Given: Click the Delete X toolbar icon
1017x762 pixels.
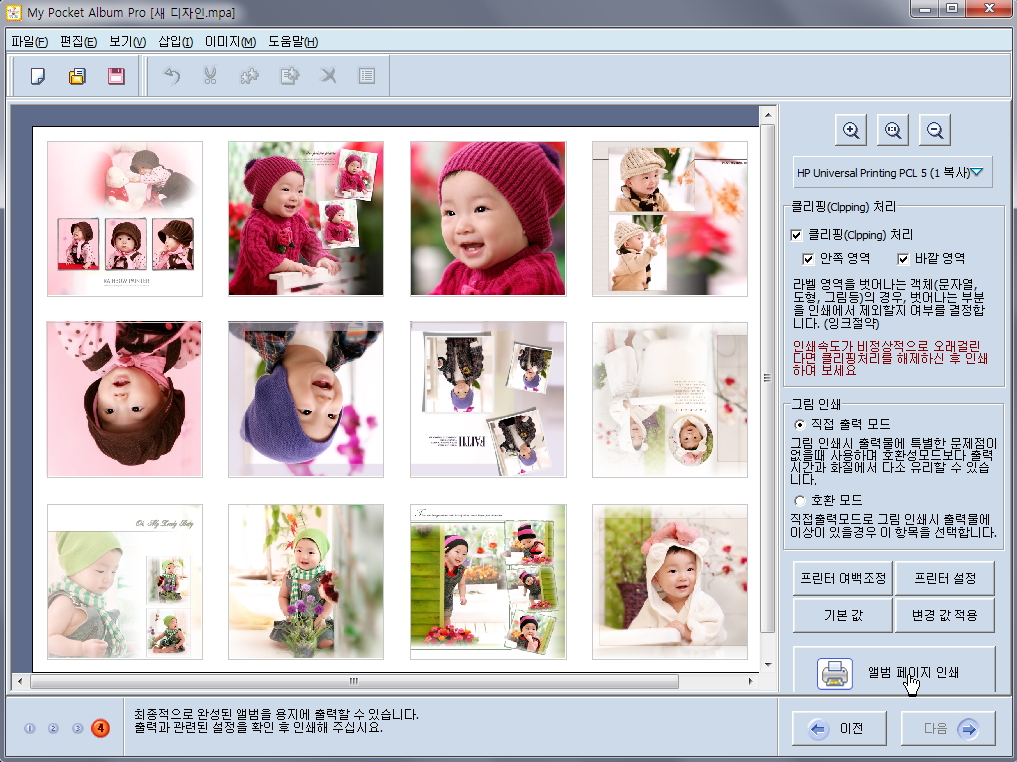Looking at the screenshot, I should 328,77.
